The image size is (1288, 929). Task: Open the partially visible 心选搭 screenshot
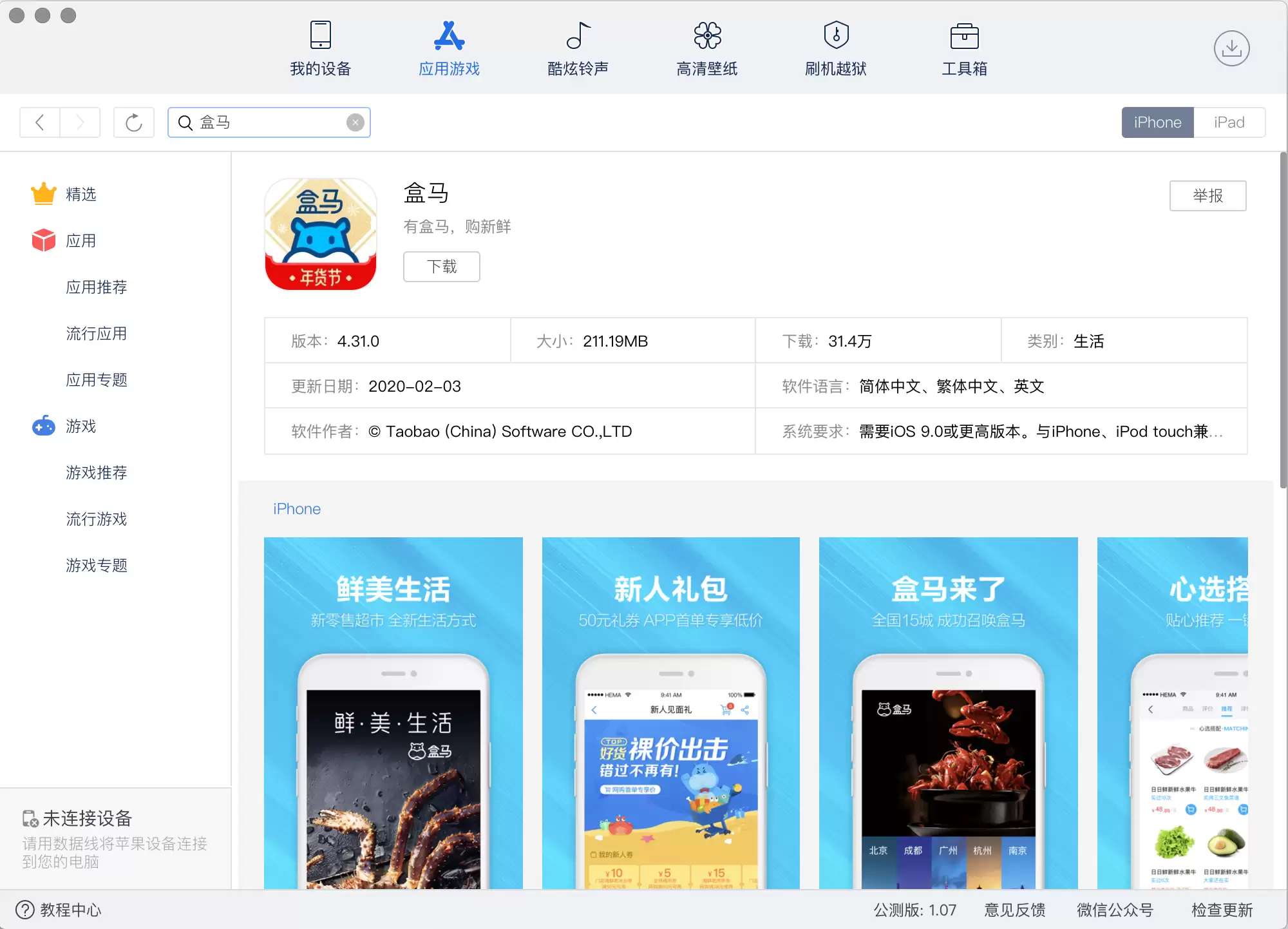(1173, 713)
